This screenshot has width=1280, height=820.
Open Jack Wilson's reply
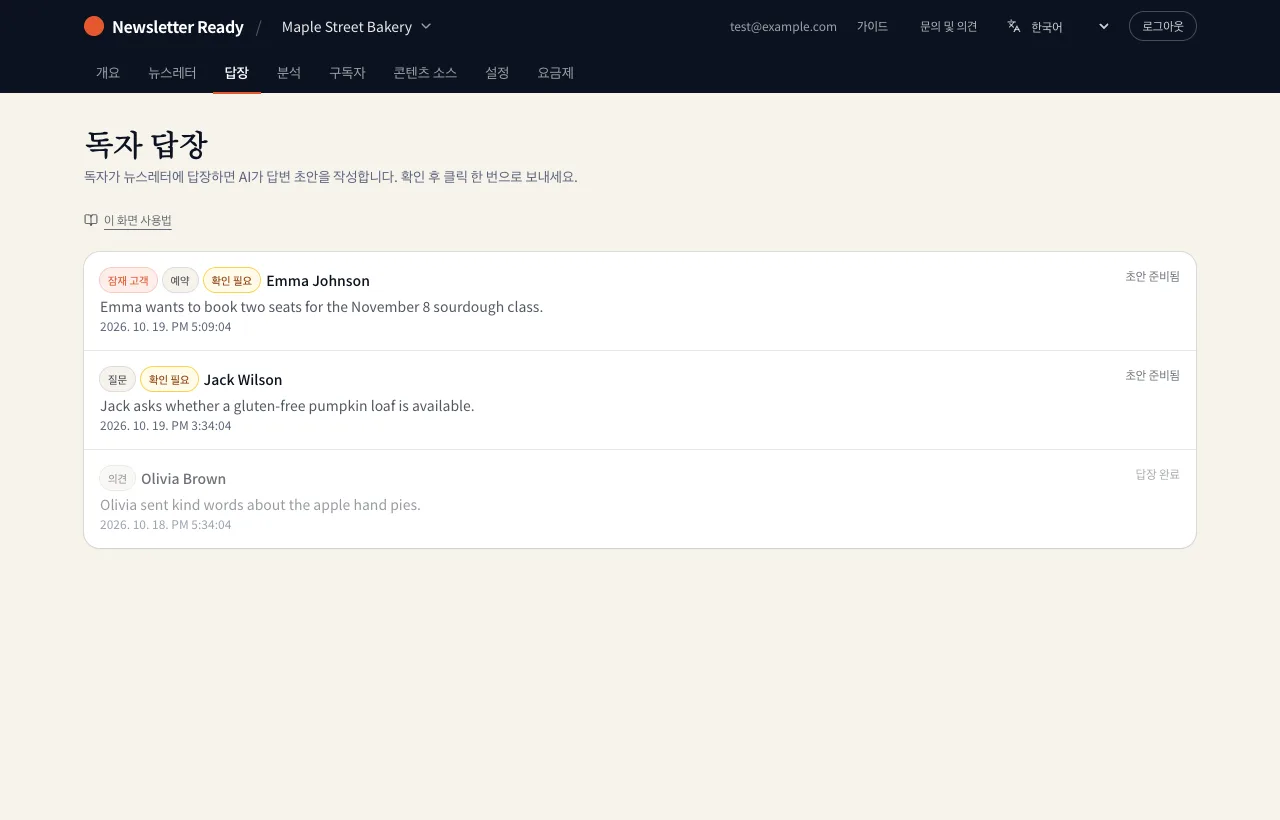coord(640,400)
